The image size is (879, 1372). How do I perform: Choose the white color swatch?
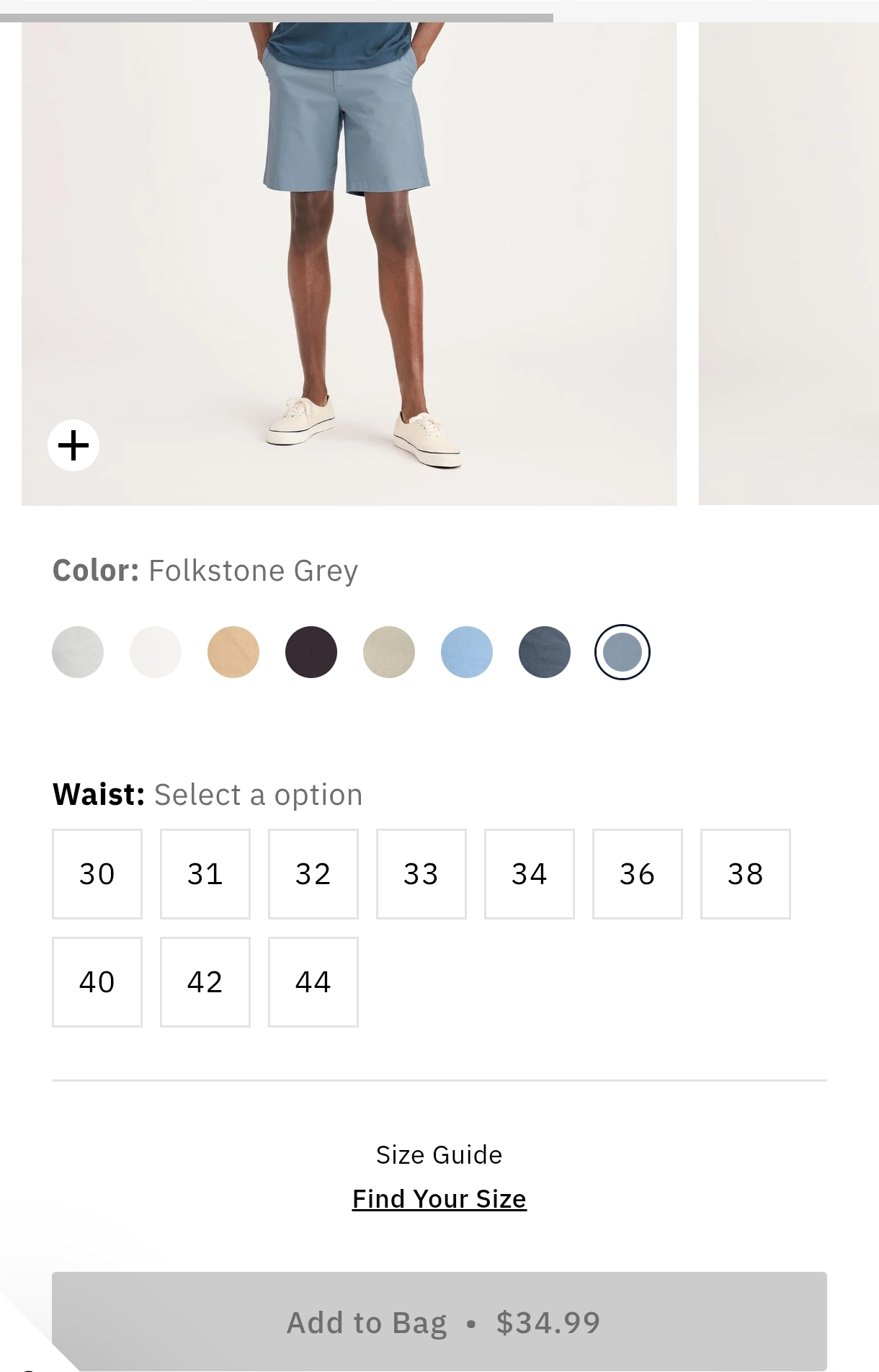coord(156,652)
